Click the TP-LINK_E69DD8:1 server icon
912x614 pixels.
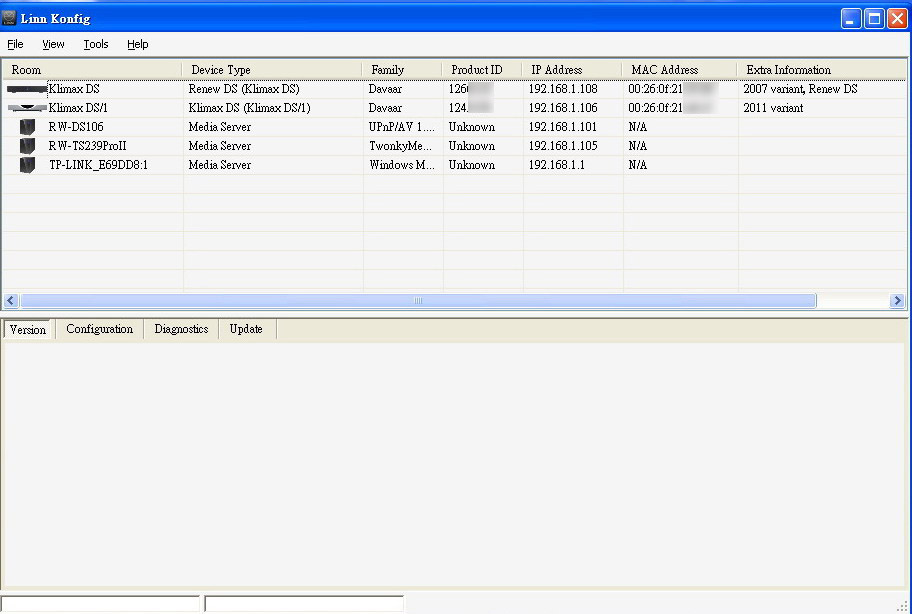(27, 165)
